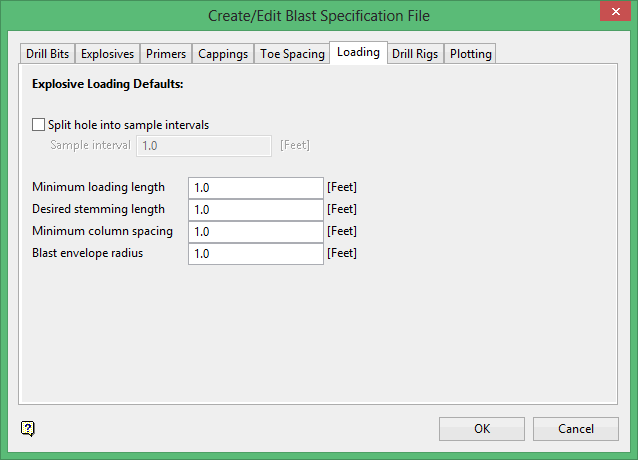Click the disabled Sample interval field

tap(204, 146)
